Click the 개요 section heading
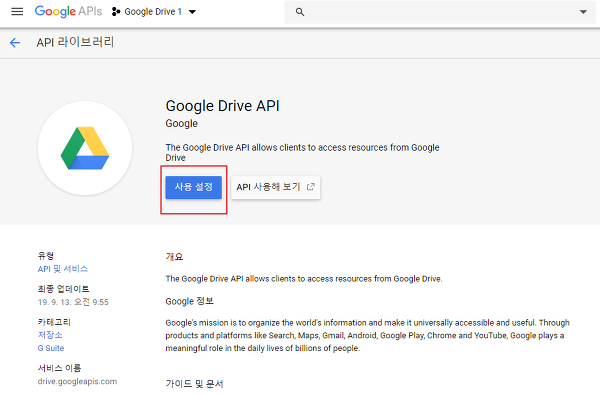Screen dimensions: 600x397 [174, 256]
